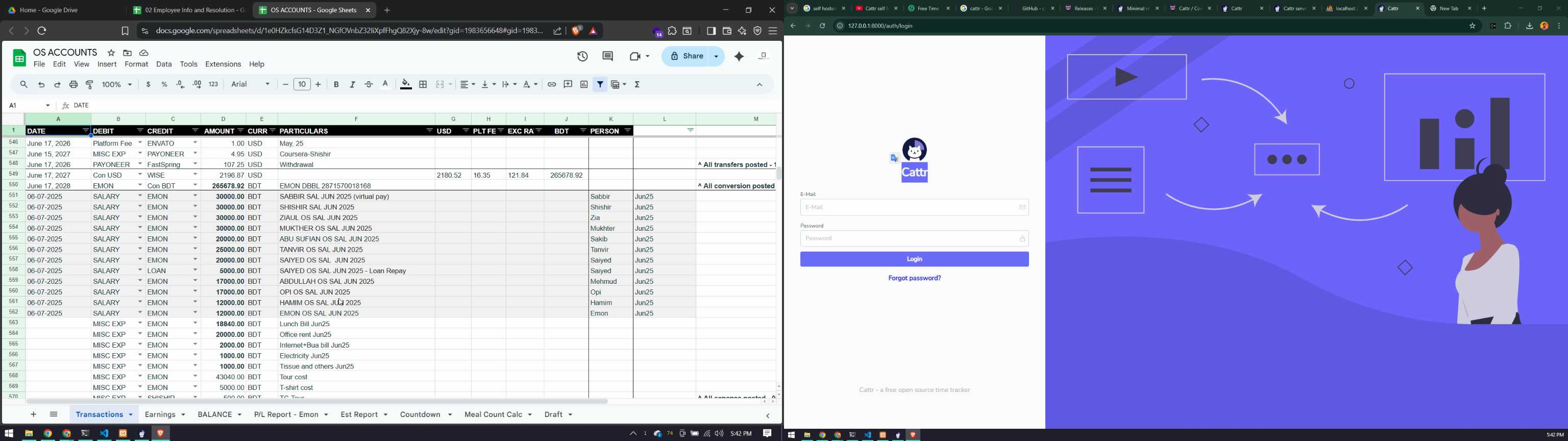Format cell as currency
The height and width of the screenshot is (441, 1568).
coord(149,85)
